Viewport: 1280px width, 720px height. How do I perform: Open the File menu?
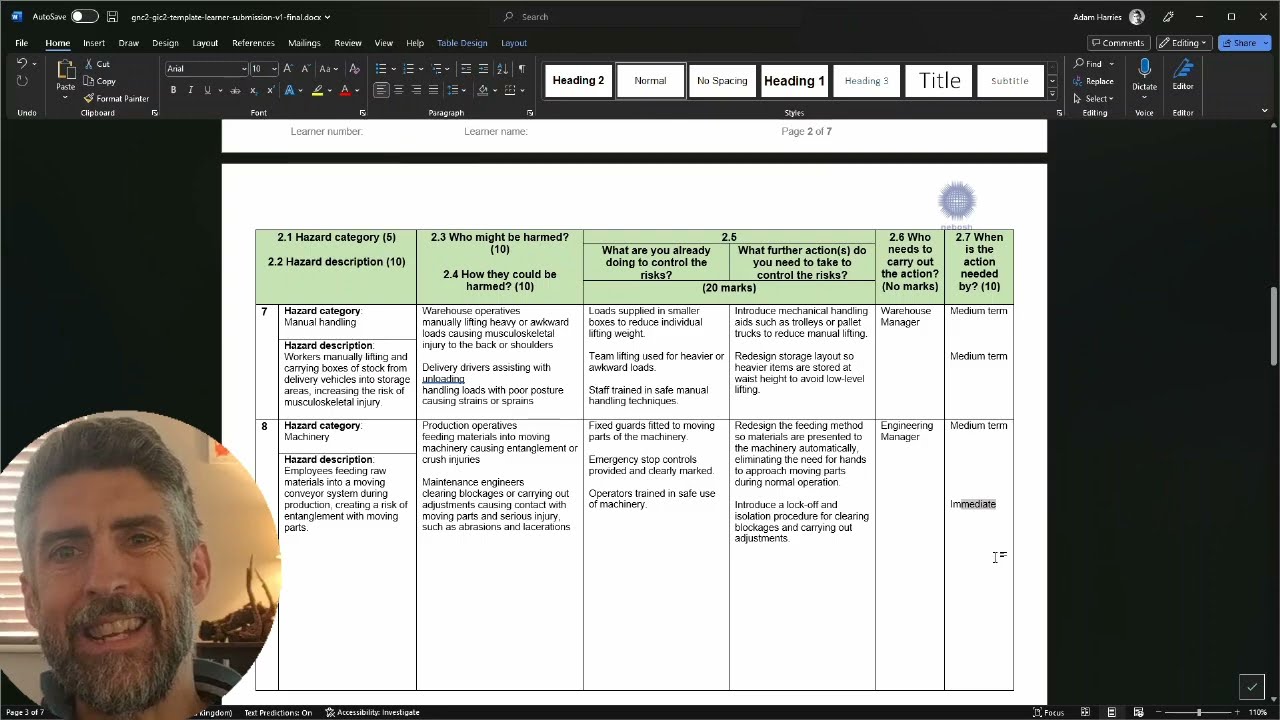pyautogui.click(x=21, y=43)
